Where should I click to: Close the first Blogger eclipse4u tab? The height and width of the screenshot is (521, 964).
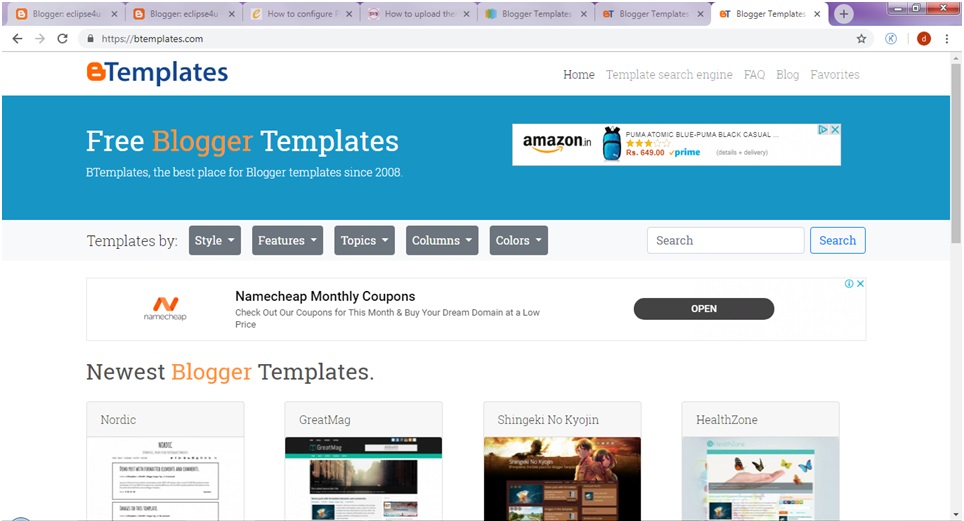[114, 14]
